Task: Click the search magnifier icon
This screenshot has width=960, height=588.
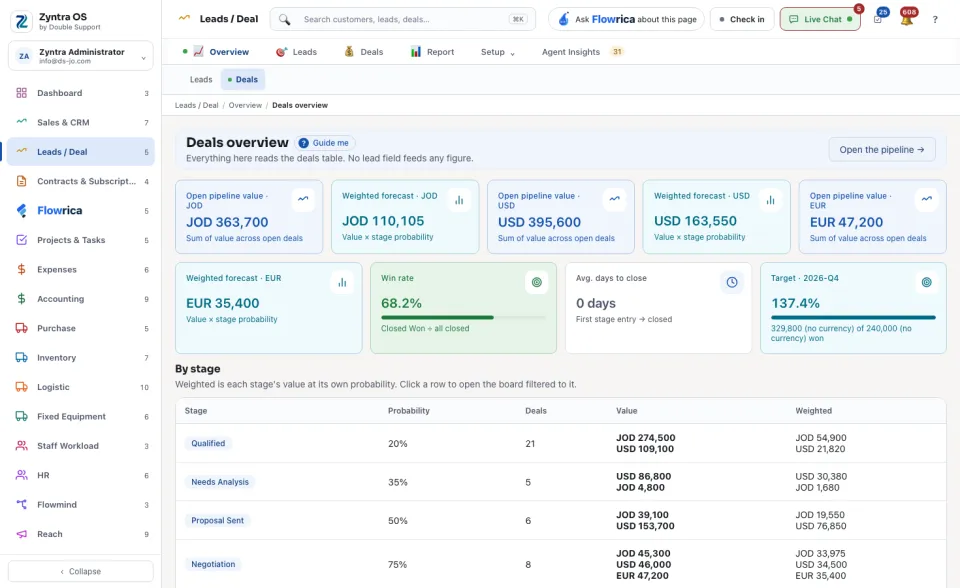Action: coord(284,20)
